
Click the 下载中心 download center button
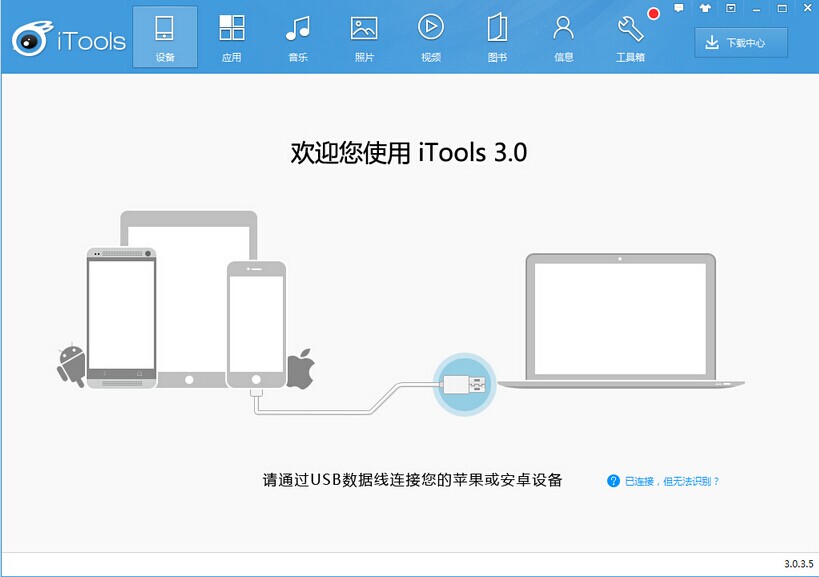(x=741, y=42)
